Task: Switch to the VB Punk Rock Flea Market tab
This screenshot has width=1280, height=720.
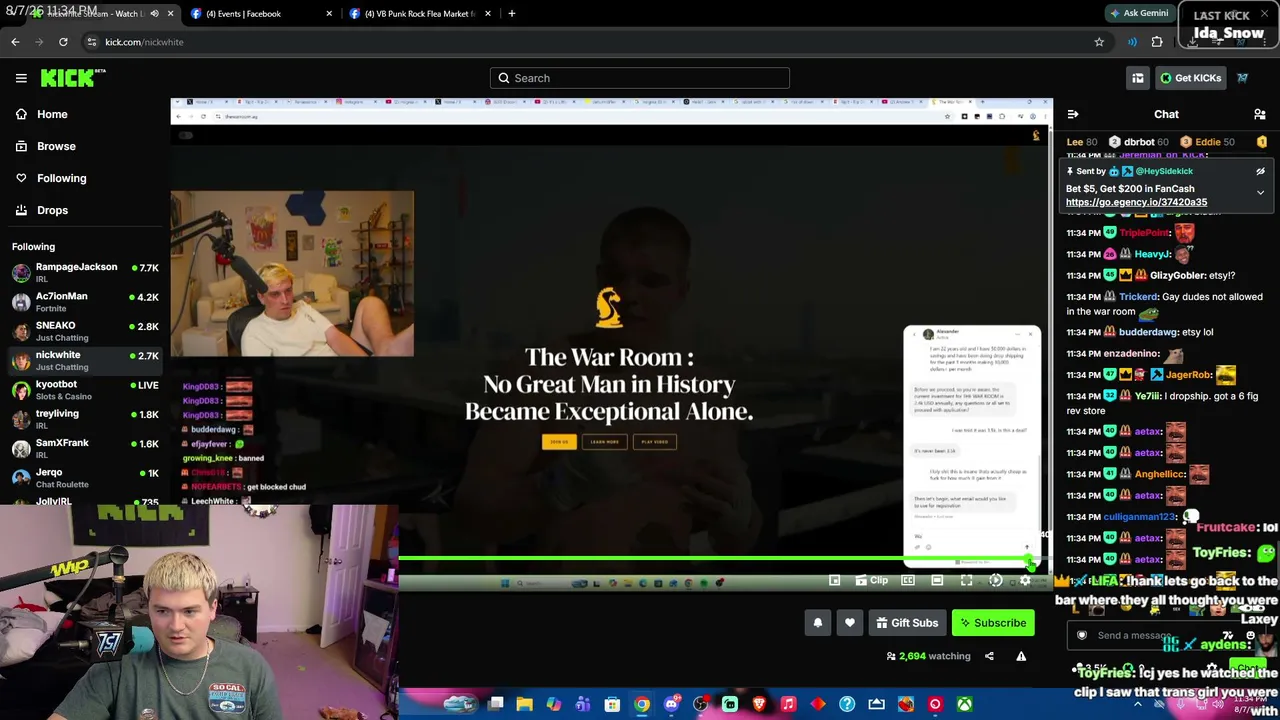Action: pos(421,14)
